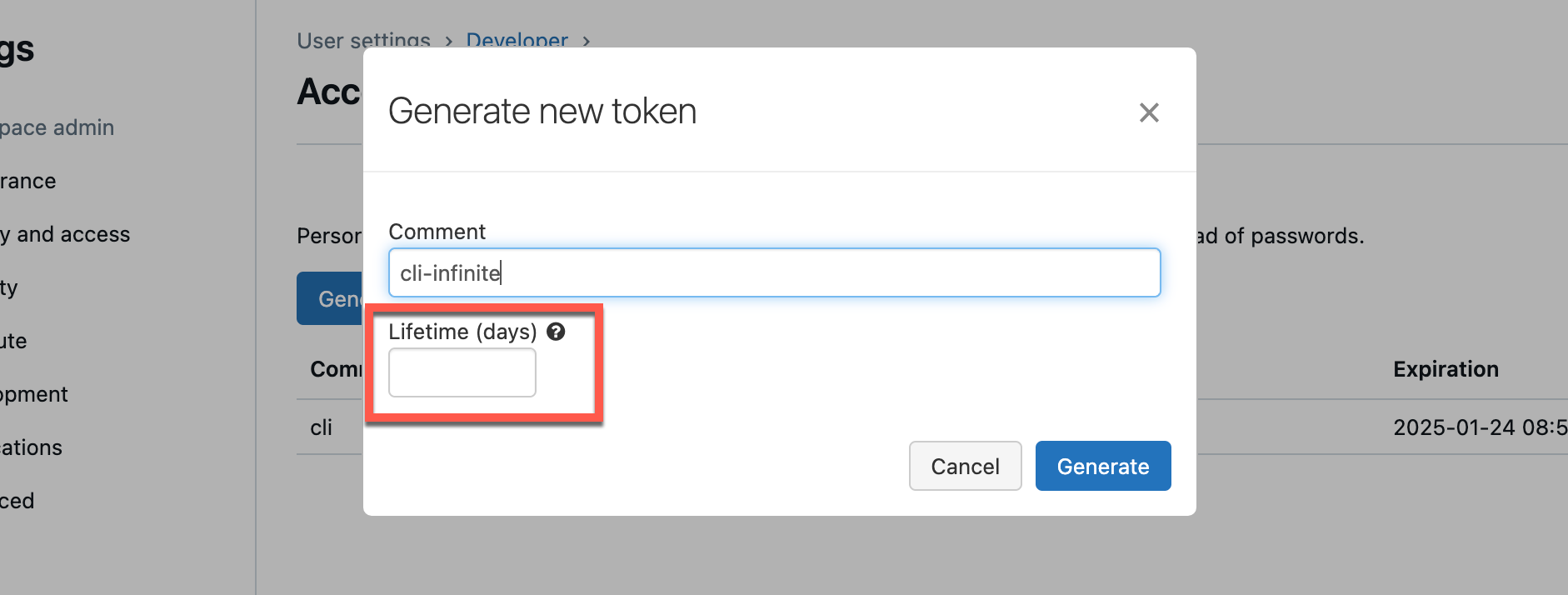
Task: Click the blue Generate button in dialog
Action: [1102, 466]
